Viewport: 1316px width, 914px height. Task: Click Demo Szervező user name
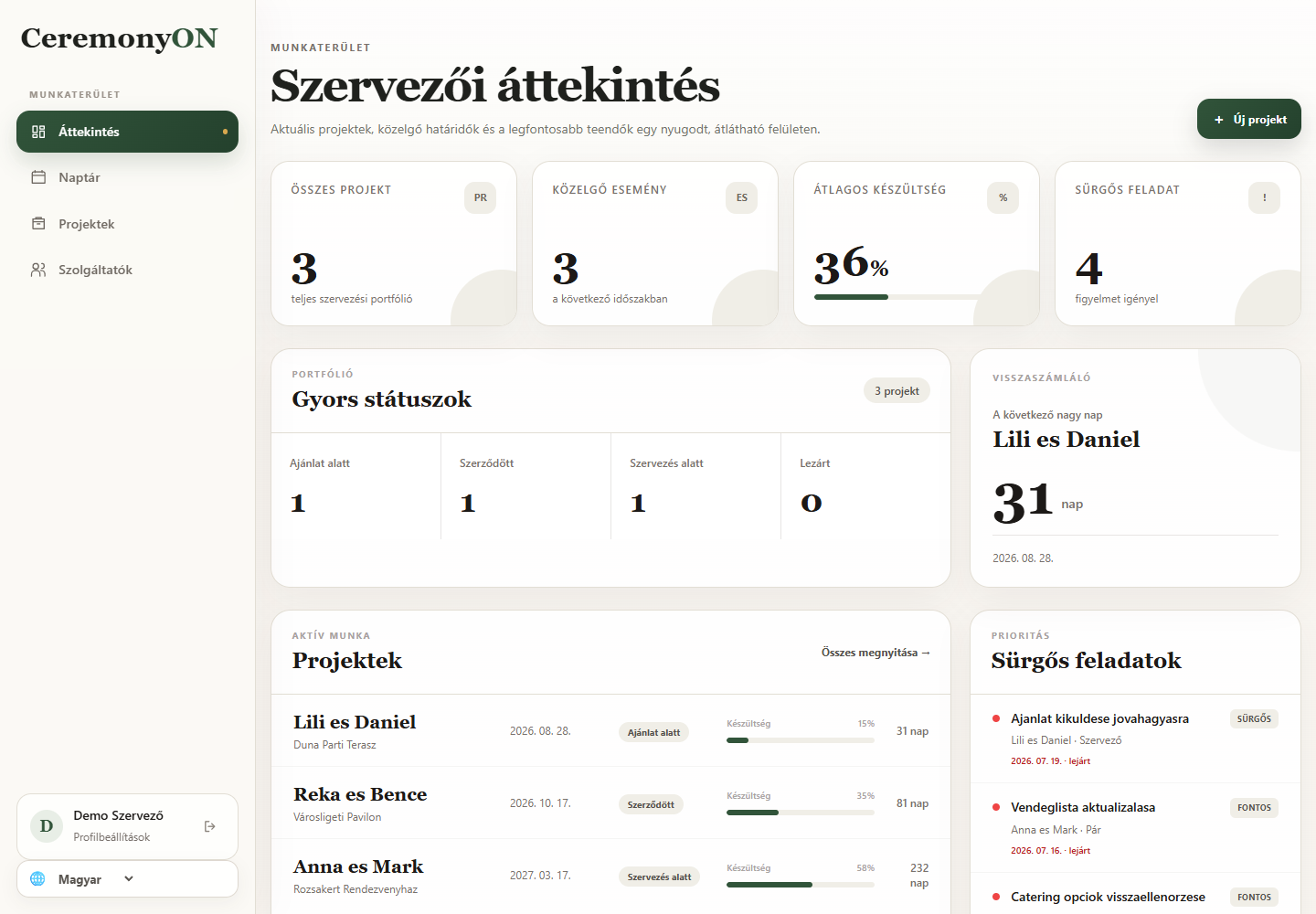[119, 815]
